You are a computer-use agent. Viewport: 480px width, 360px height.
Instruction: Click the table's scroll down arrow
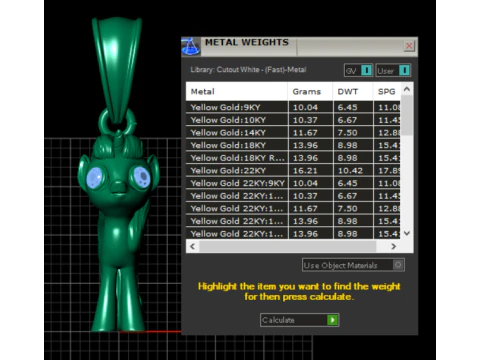click(x=407, y=233)
